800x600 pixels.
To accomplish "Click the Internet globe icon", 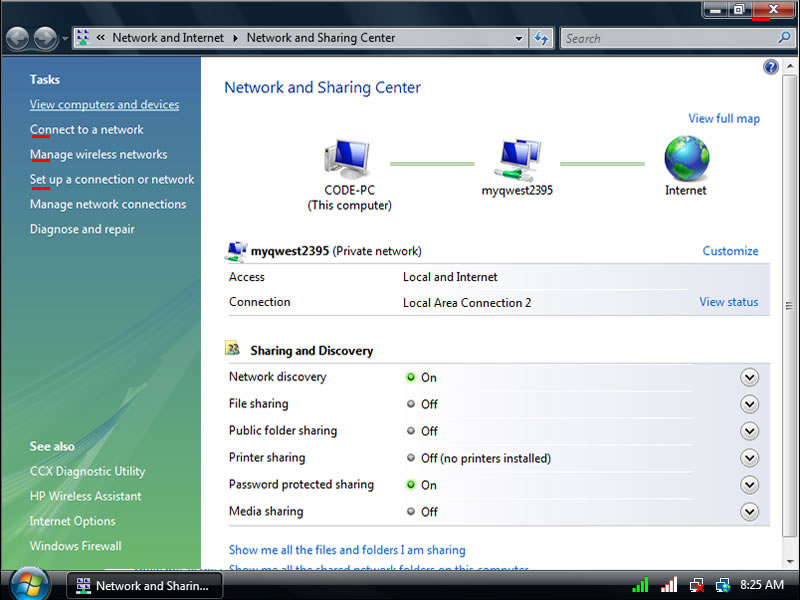I will click(x=686, y=158).
